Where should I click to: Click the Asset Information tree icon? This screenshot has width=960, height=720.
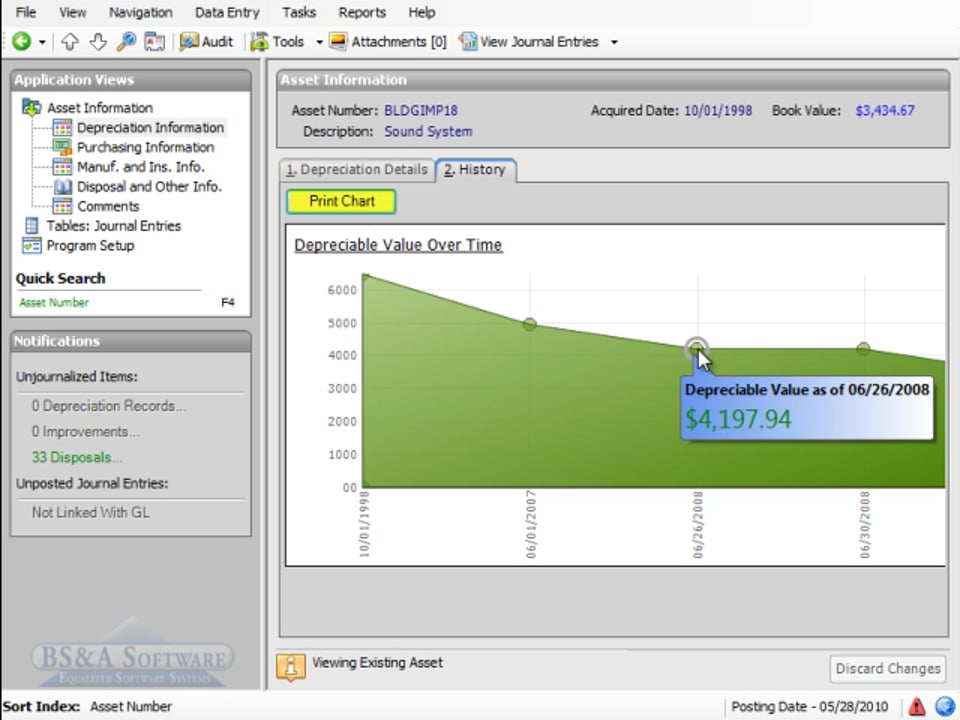point(32,108)
